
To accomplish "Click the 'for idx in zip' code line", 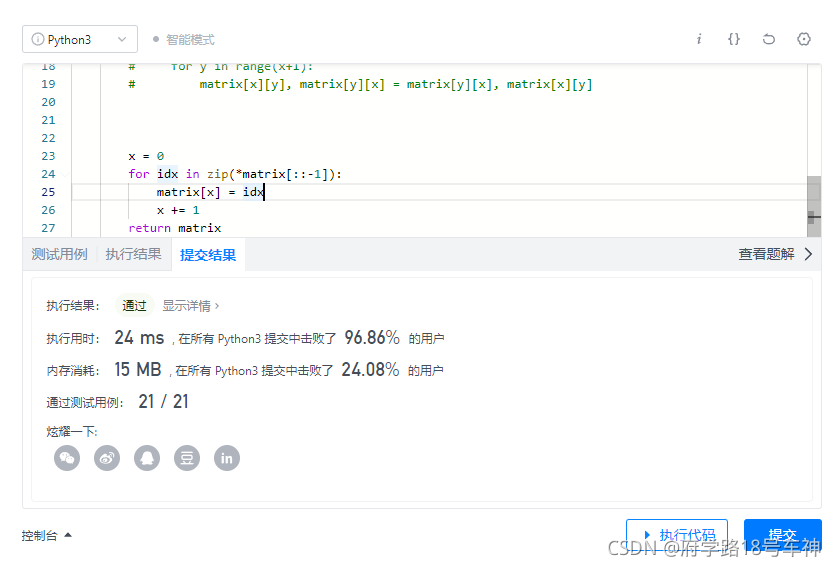I will (235, 174).
